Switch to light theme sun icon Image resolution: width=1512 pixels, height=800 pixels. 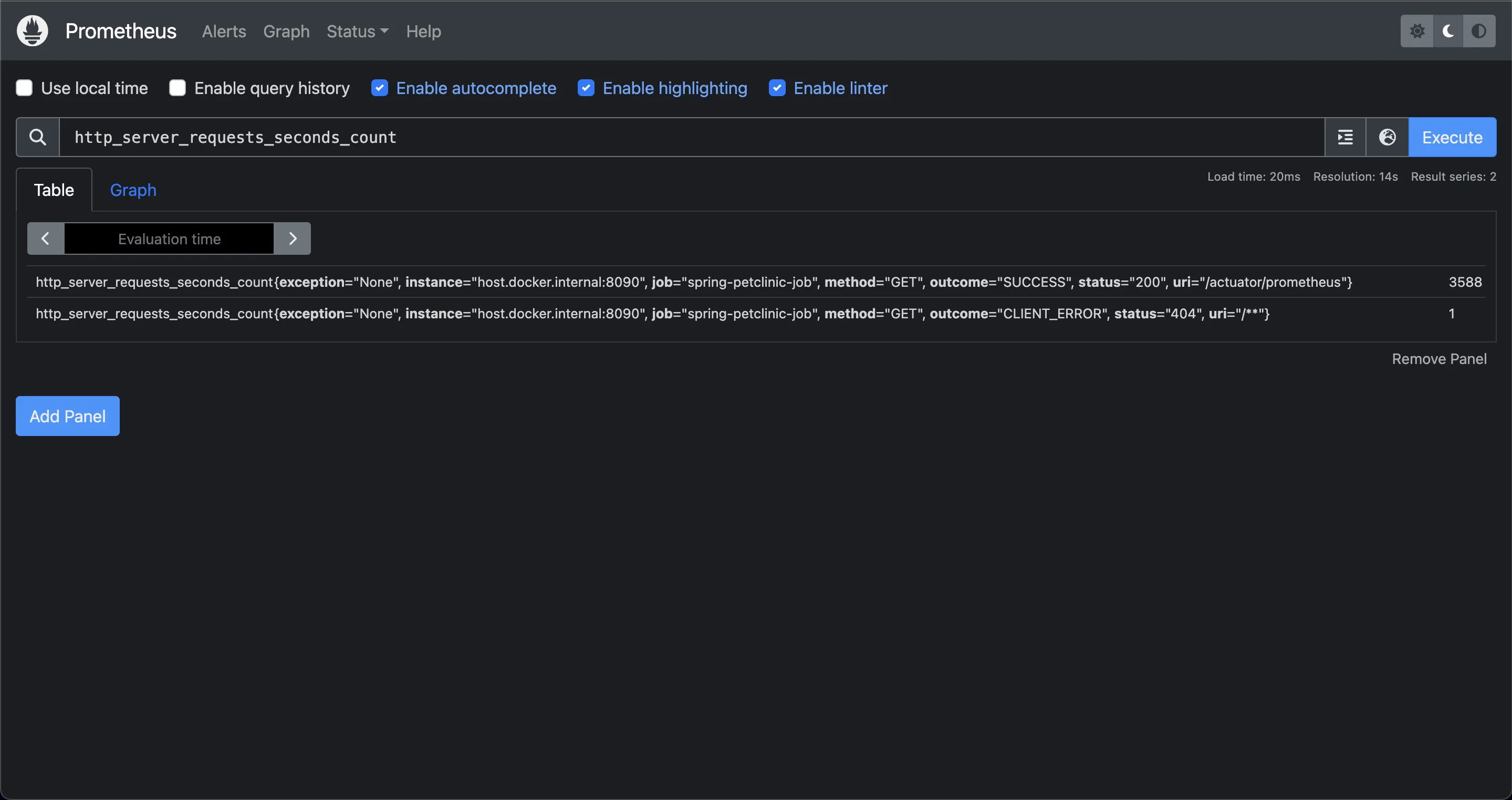pyautogui.click(x=1417, y=31)
